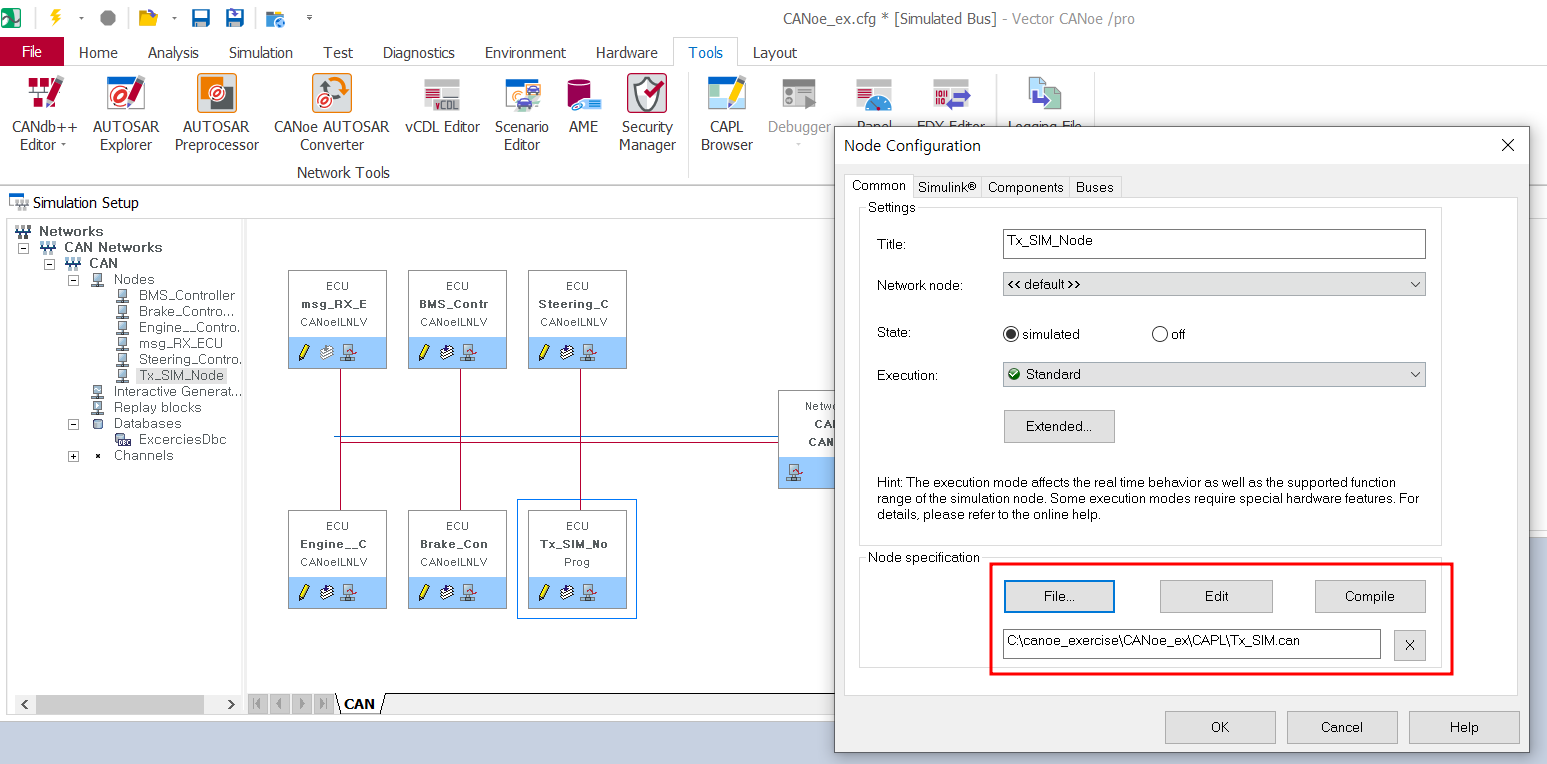Click the Extended... button
Image resolution: width=1547 pixels, height=764 pixels.
click(x=1059, y=426)
